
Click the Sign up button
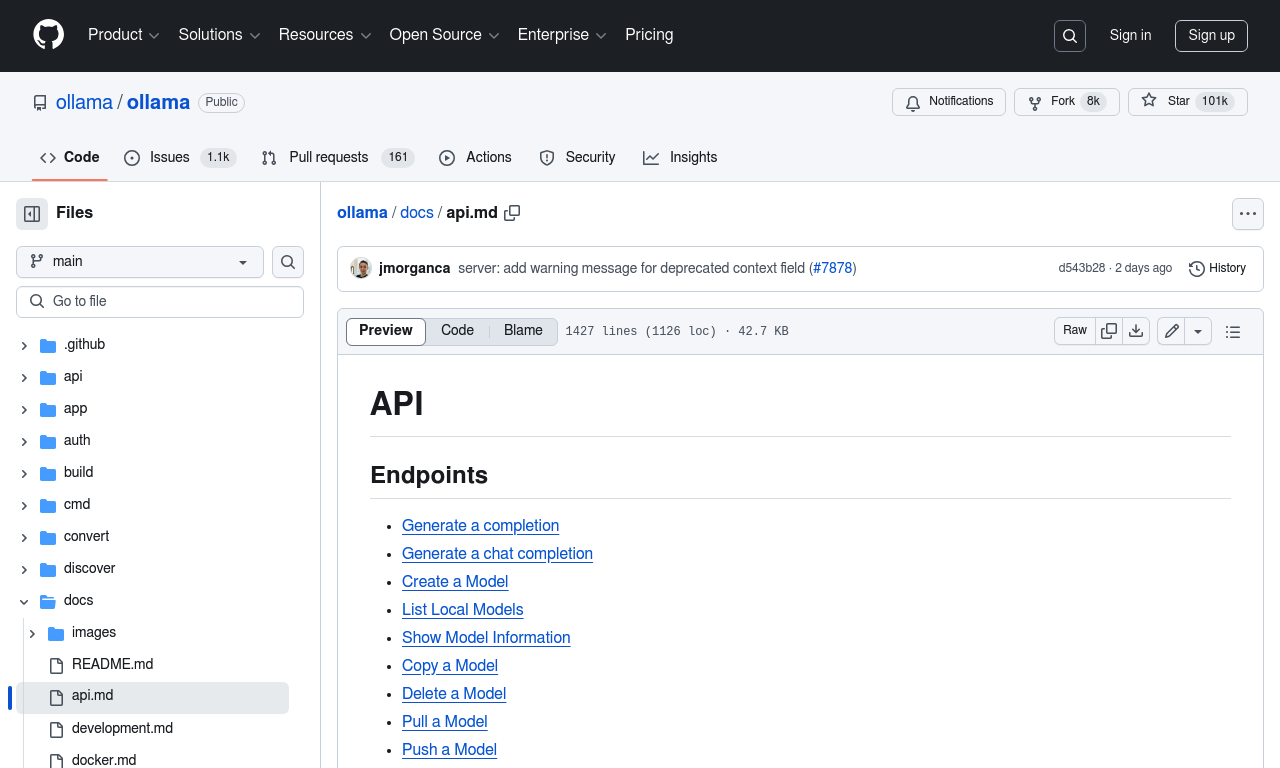coord(1211,35)
